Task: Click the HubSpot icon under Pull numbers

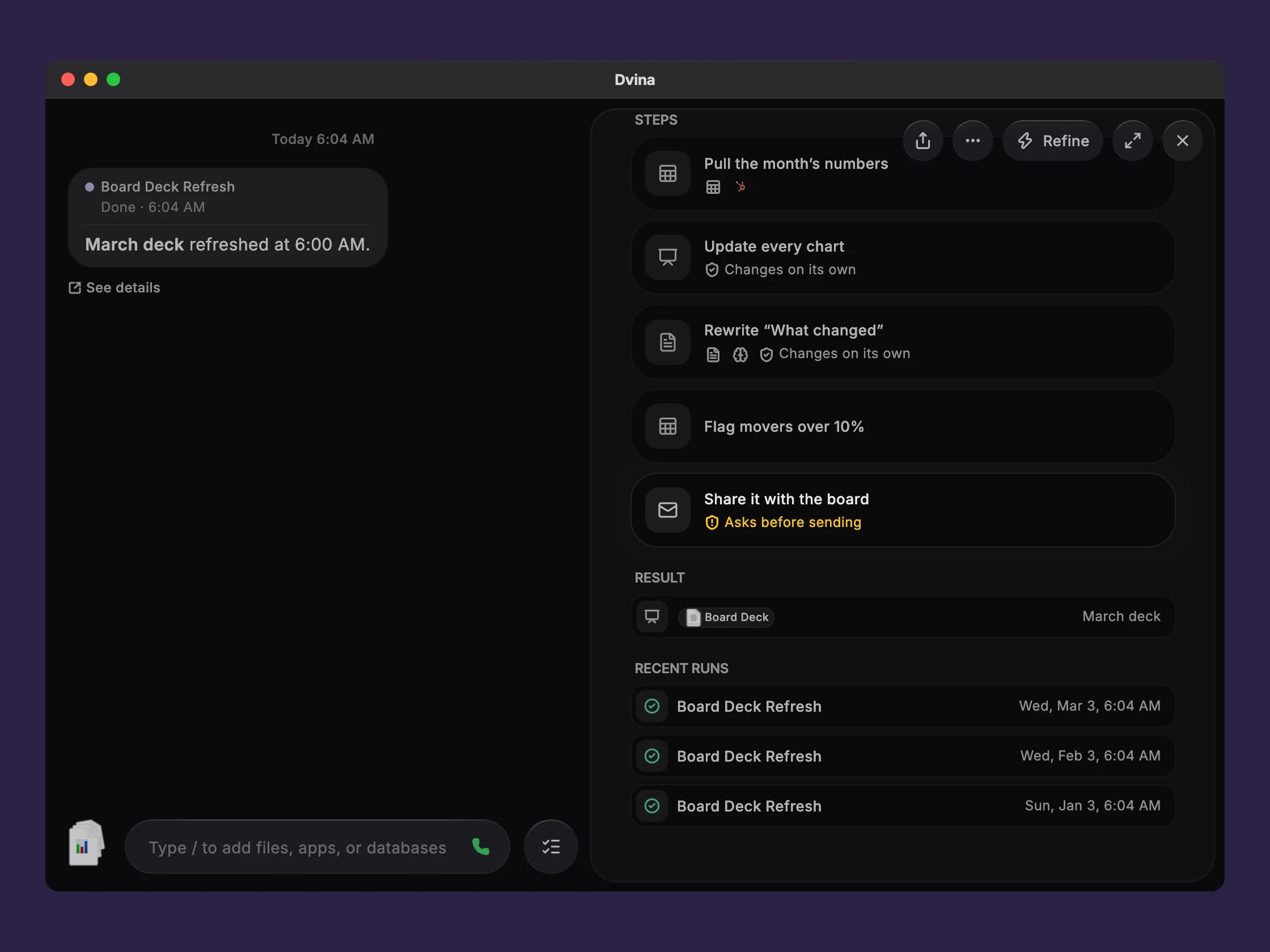Action: [x=740, y=186]
